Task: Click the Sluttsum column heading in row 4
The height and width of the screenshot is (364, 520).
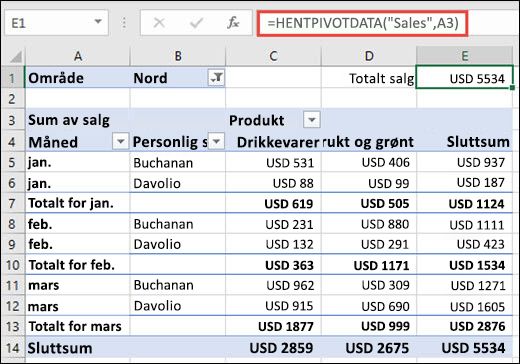Action: [x=464, y=142]
